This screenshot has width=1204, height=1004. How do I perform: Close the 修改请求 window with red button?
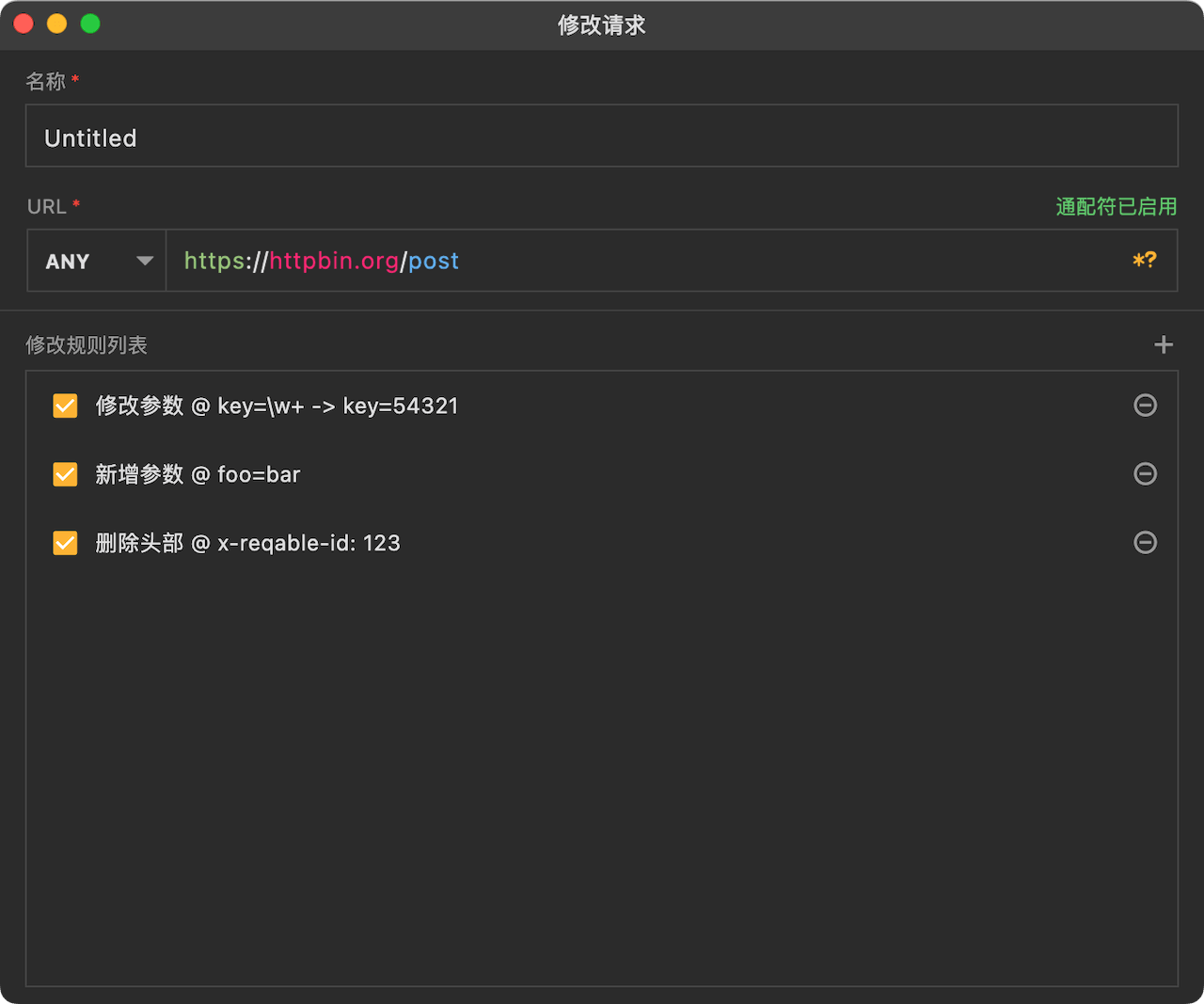tap(24, 24)
